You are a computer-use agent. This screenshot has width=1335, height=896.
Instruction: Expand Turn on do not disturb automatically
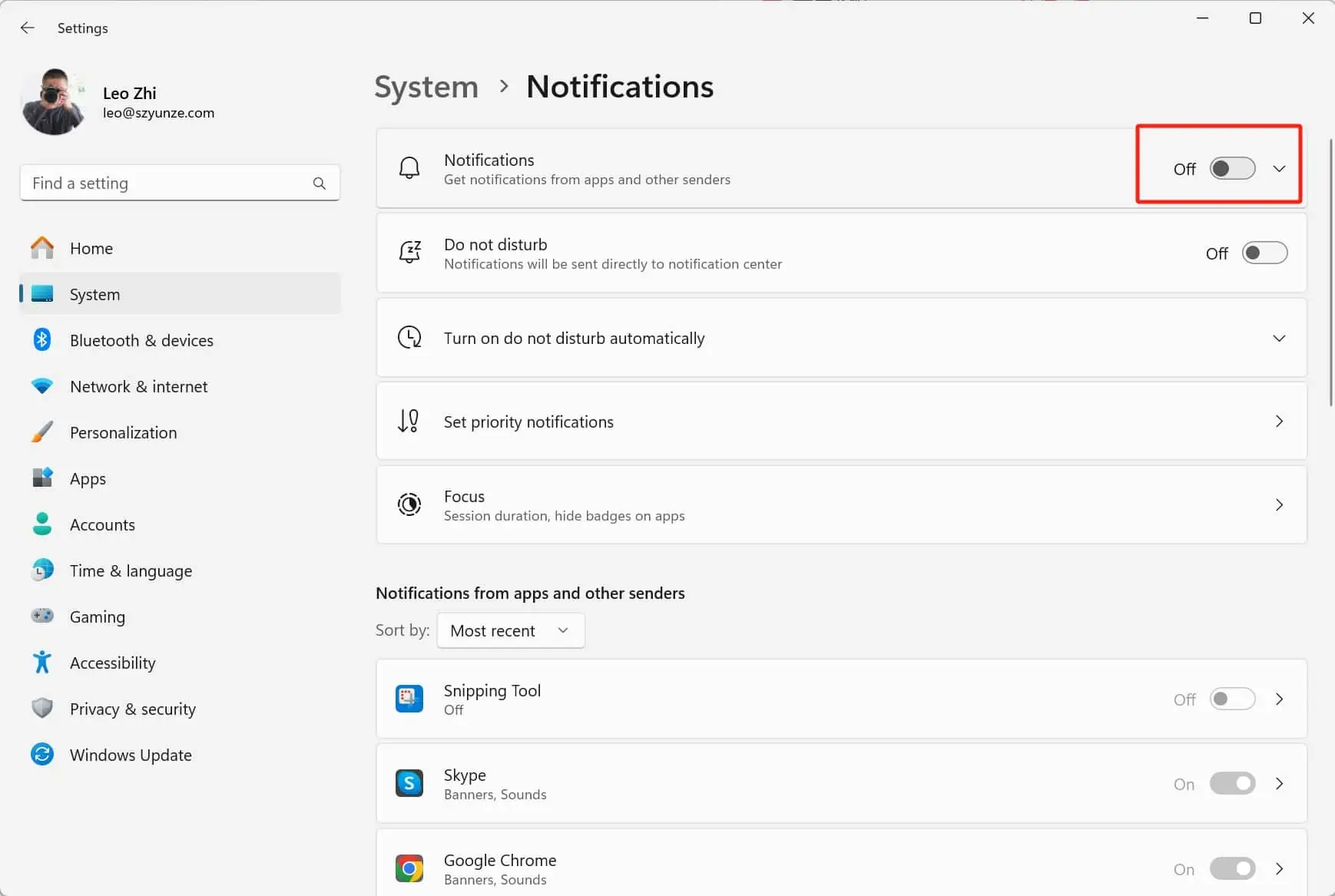pyautogui.click(x=1279, y=339)
